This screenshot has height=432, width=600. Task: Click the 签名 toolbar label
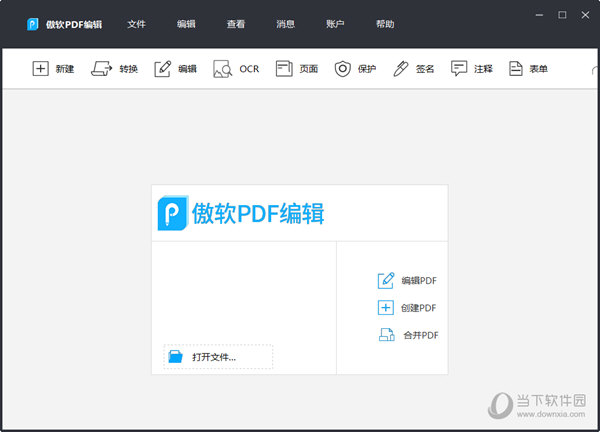(x=425, y=69)
